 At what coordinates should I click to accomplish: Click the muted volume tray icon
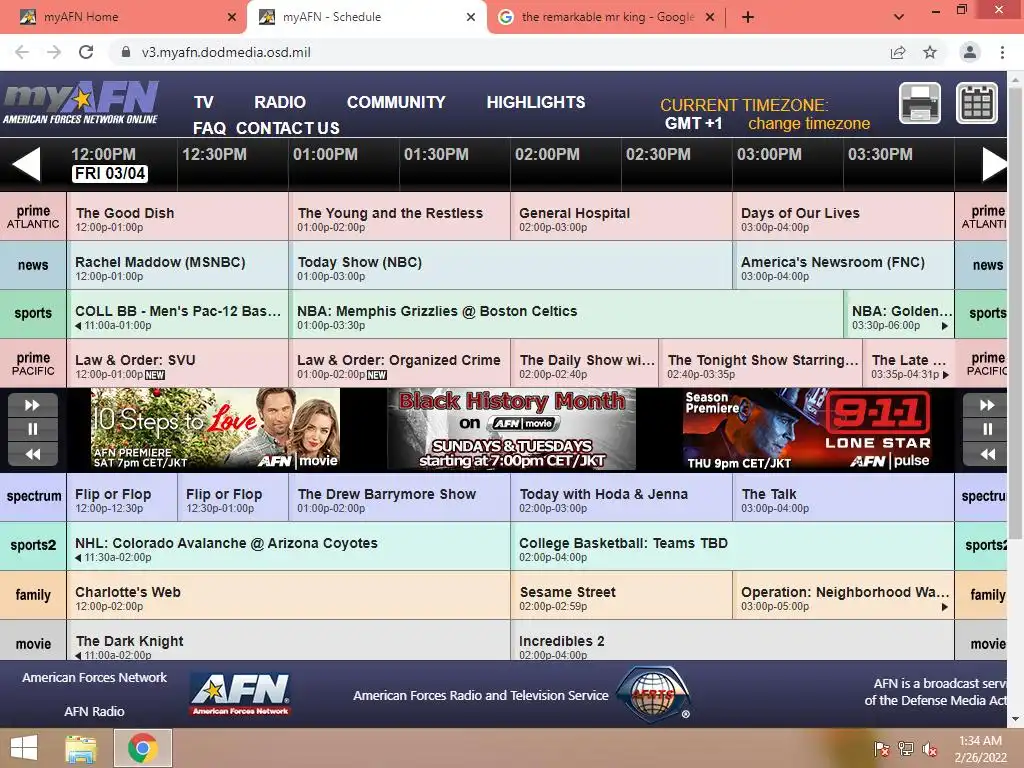coord(929,749)
